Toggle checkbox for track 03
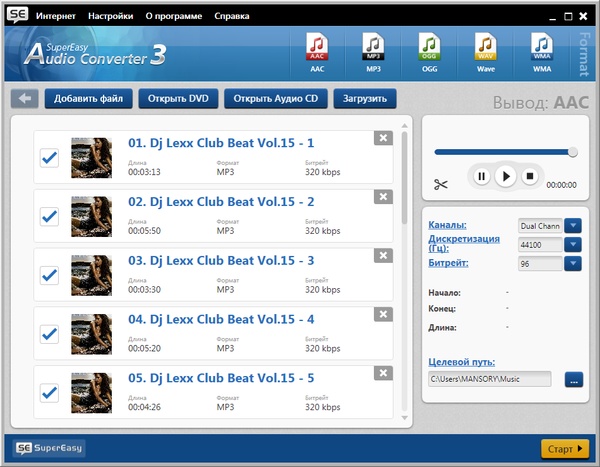The height and width of the screenshot is (467, 600). click(49, 275)
